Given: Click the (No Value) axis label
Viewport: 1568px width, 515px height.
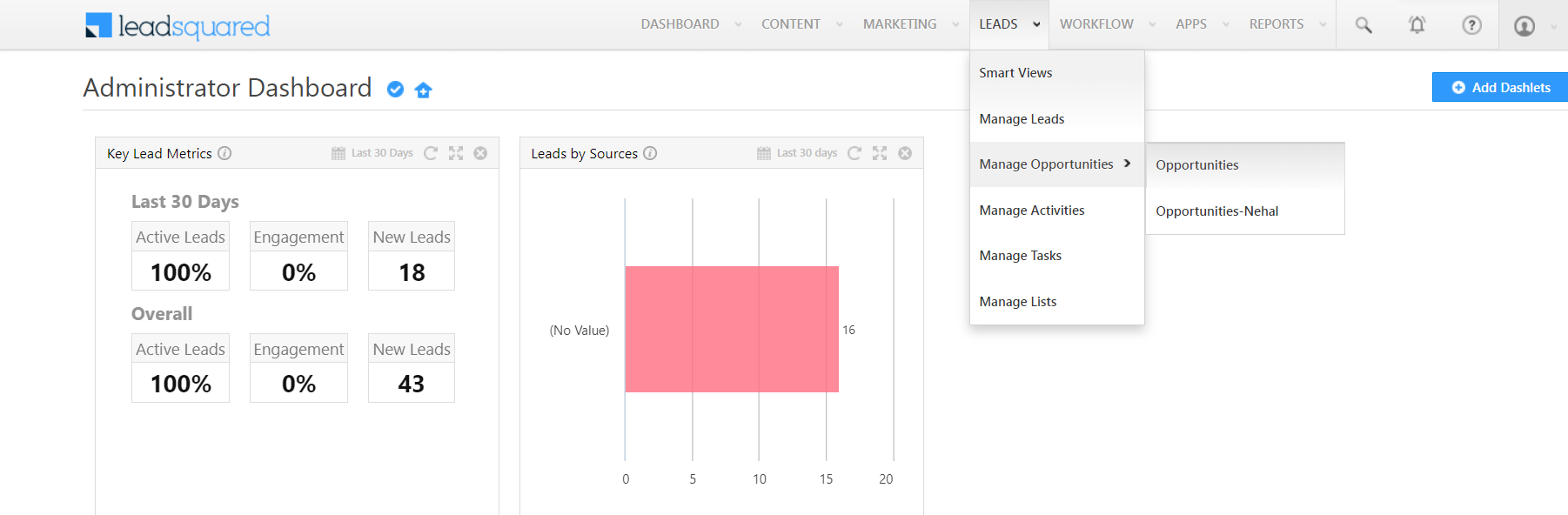Looking at the screenshot, I should (x=580, y=331).
